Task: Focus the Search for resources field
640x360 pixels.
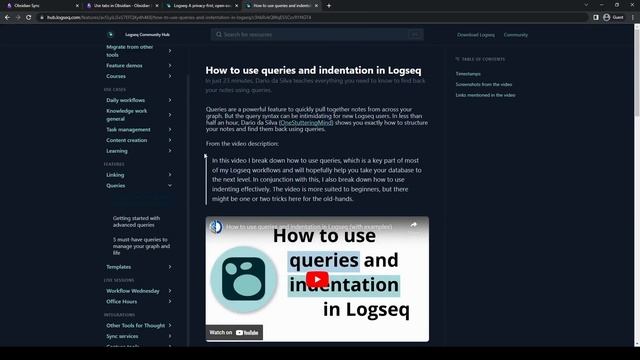Action: click(317, 35)
